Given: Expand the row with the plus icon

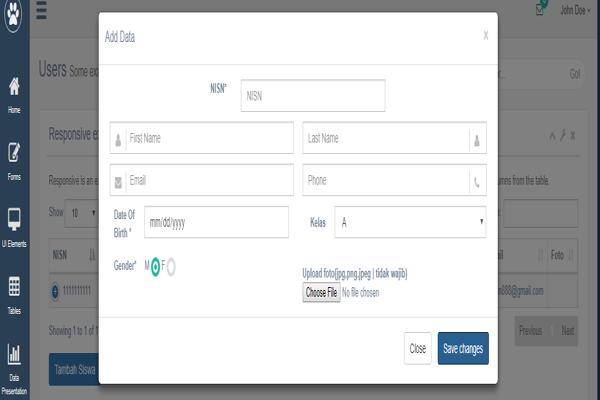Looking at the screenshot, I should point(56,290).
